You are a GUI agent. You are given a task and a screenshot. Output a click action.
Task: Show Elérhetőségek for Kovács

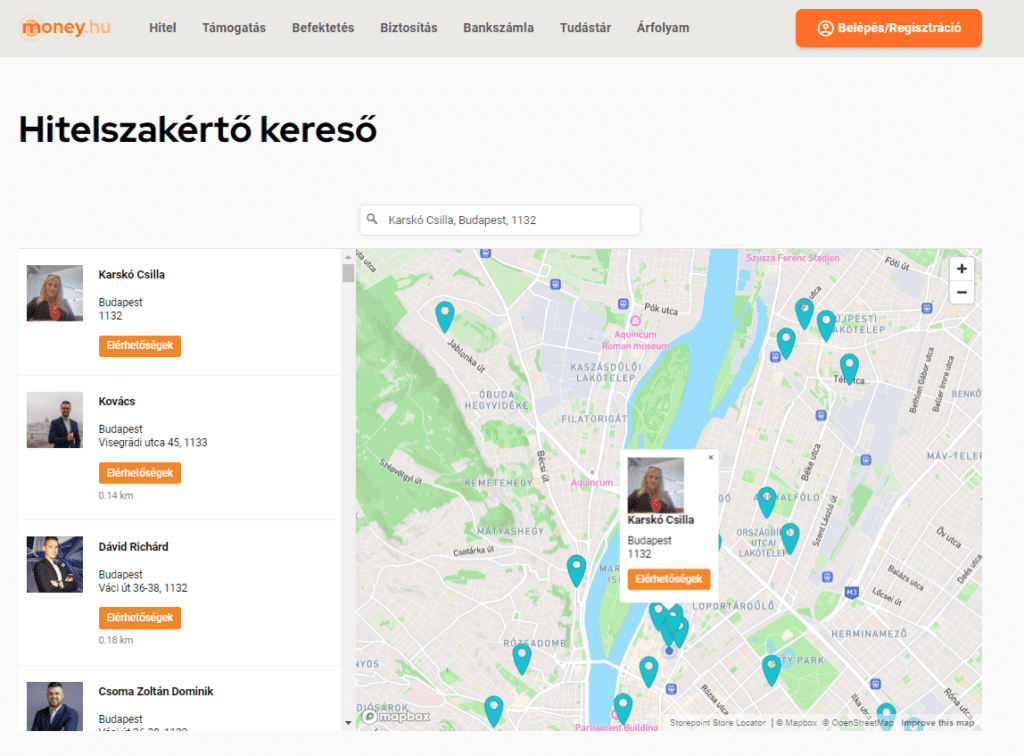tap(140, 473)
